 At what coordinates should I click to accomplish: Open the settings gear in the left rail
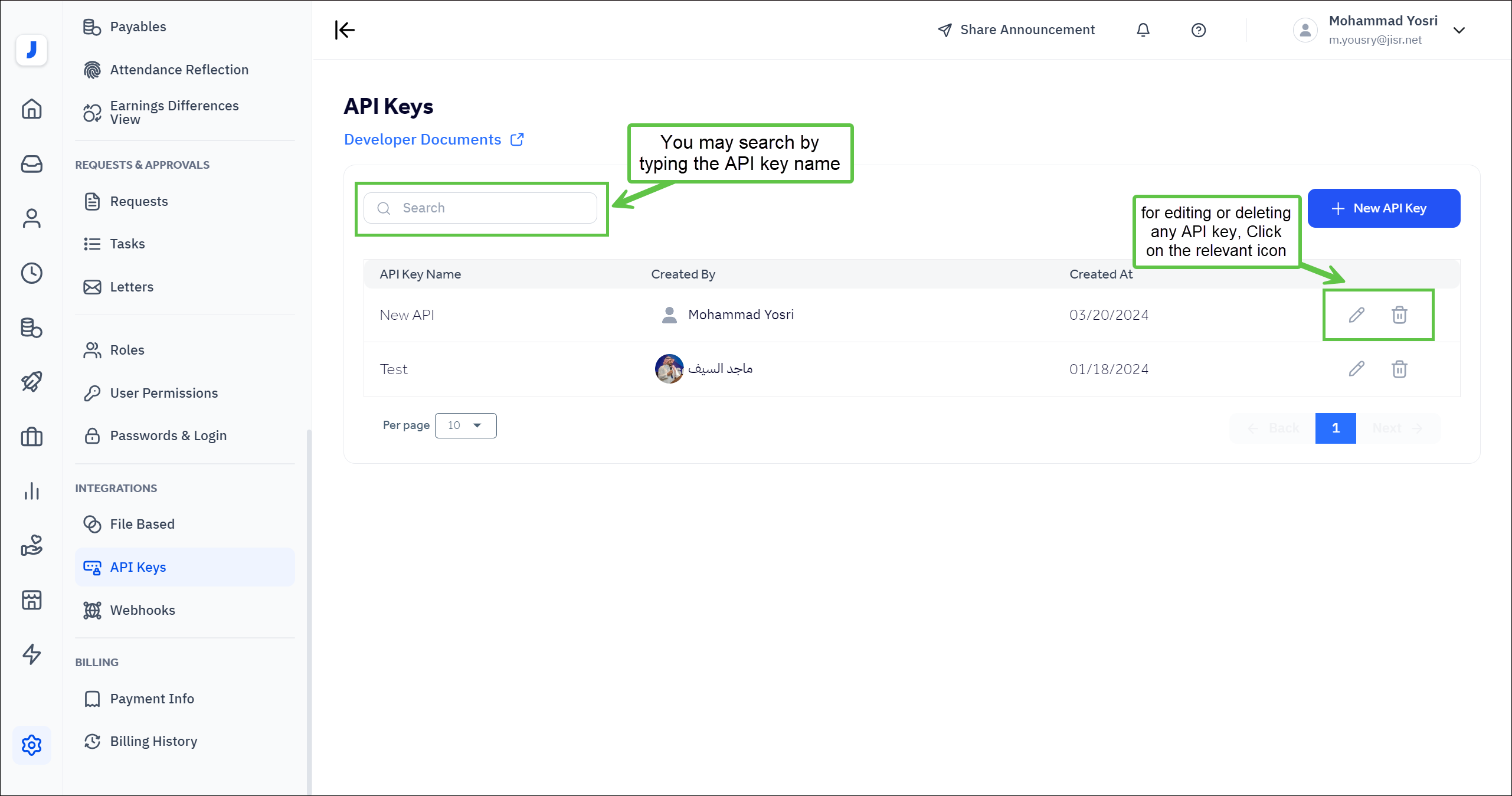click(31, 745)
